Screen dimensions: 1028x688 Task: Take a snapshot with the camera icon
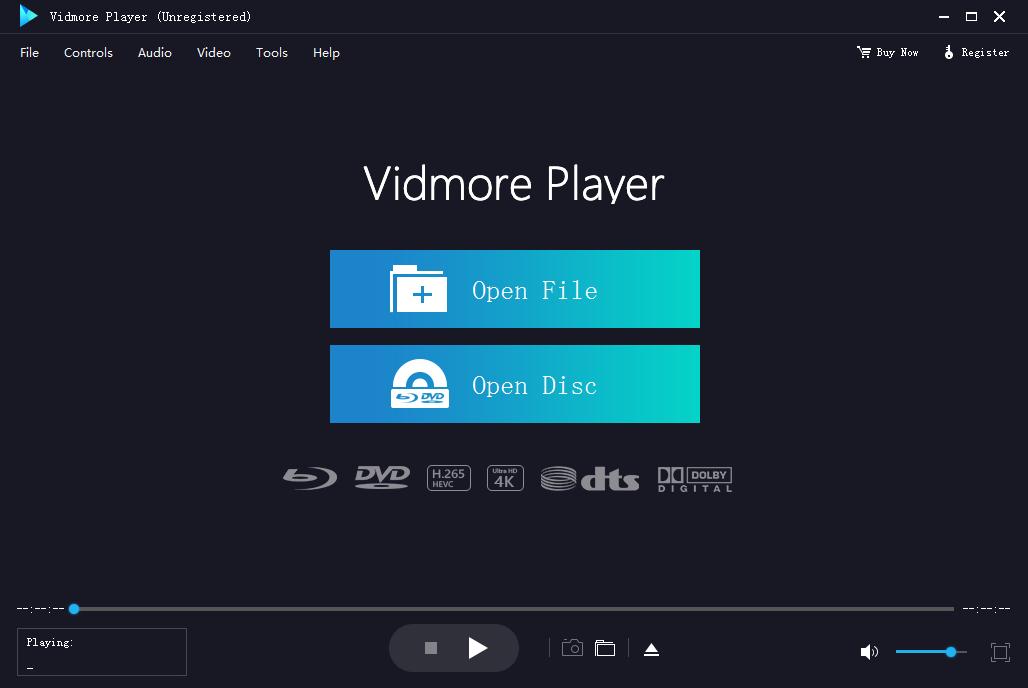point(572,648)
